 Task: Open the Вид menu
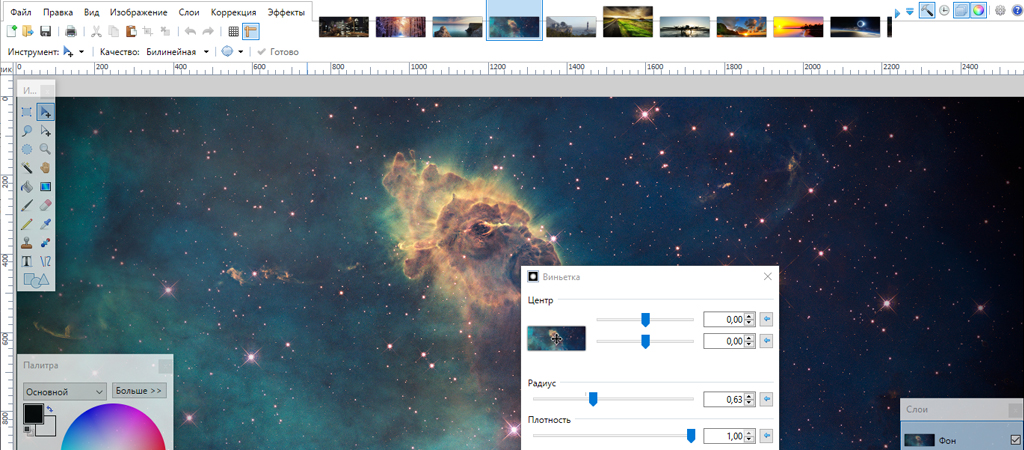click(x=91, y=12)
